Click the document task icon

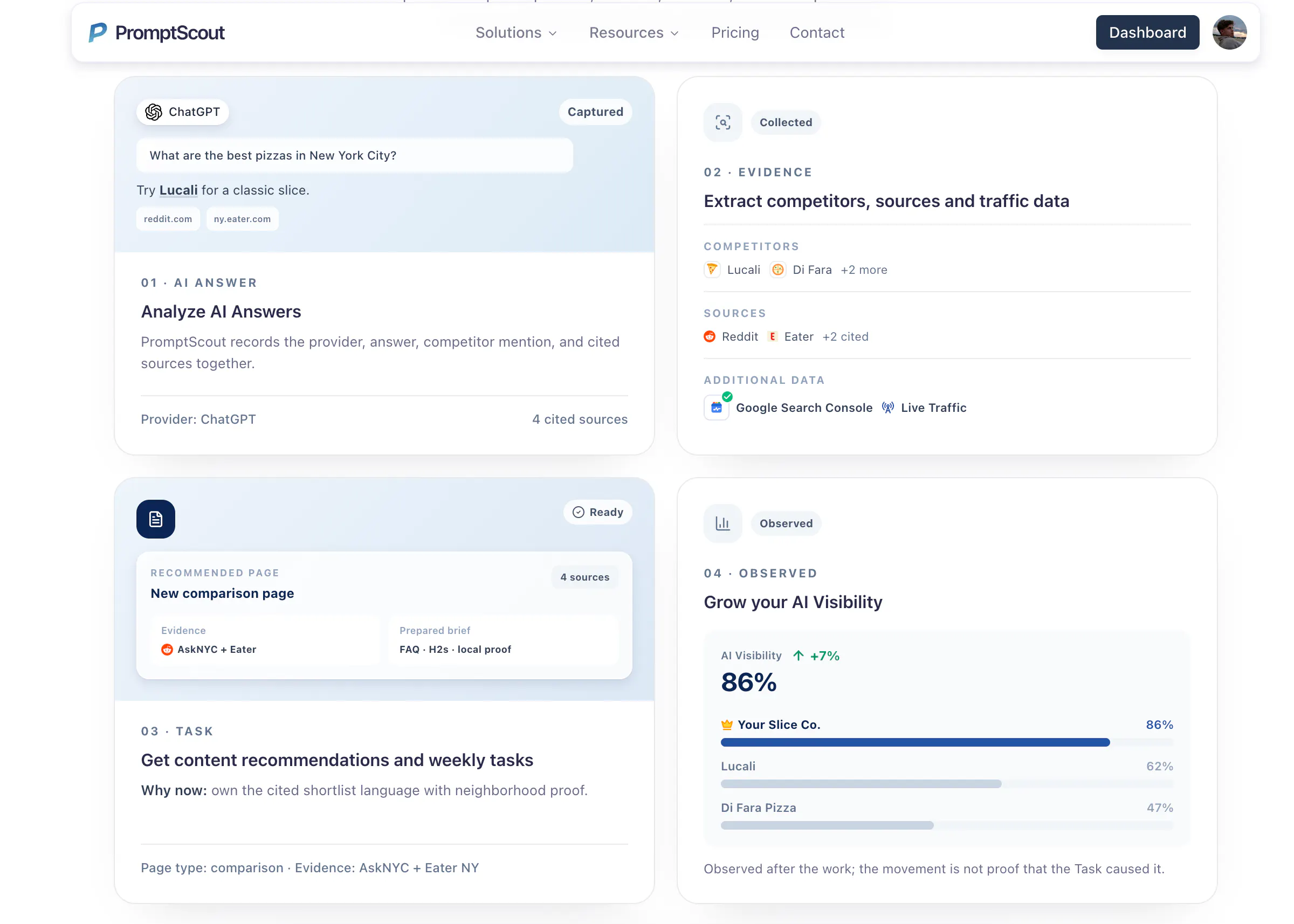(x=156, y=519)
